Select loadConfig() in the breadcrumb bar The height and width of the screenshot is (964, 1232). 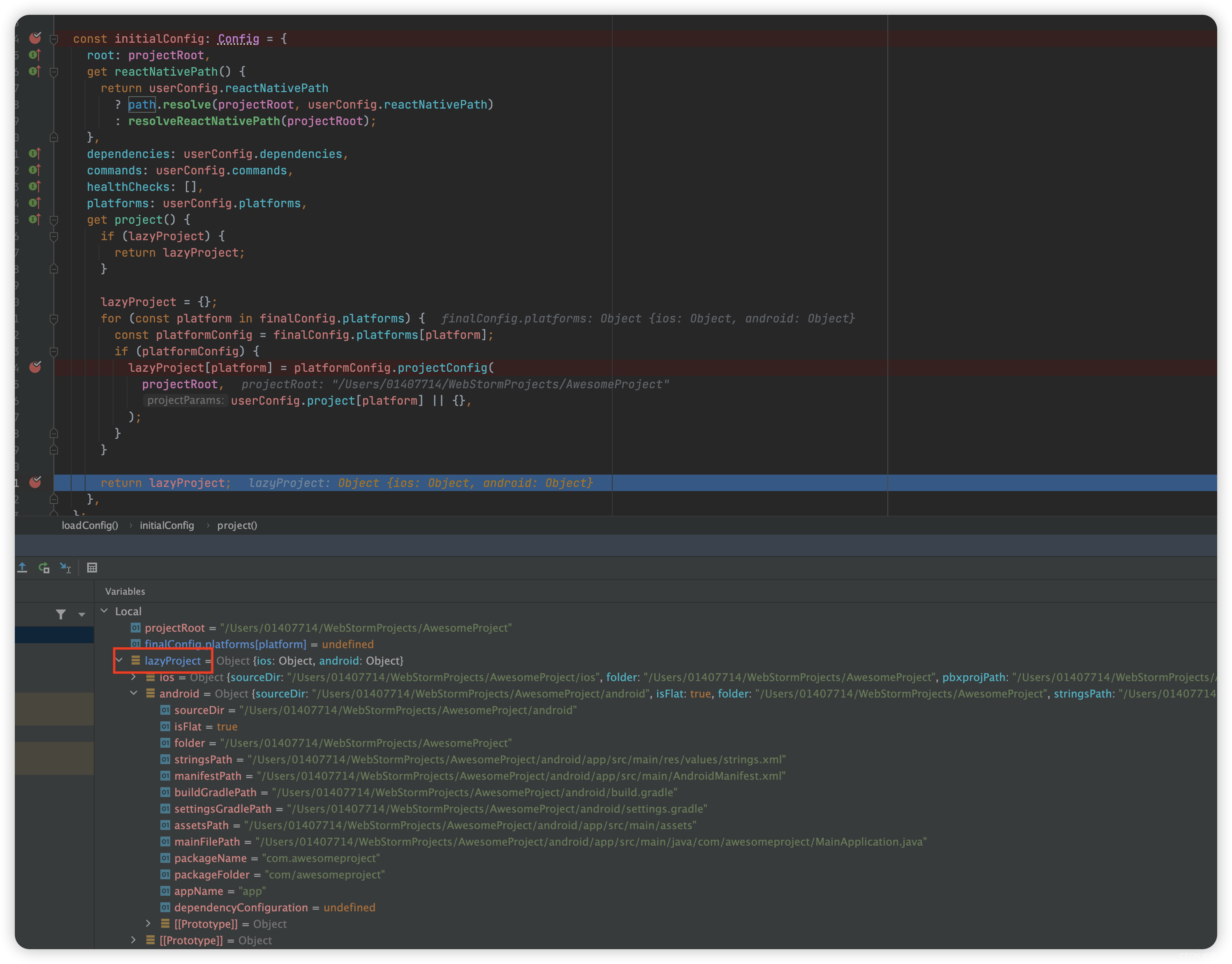point(90,525)
